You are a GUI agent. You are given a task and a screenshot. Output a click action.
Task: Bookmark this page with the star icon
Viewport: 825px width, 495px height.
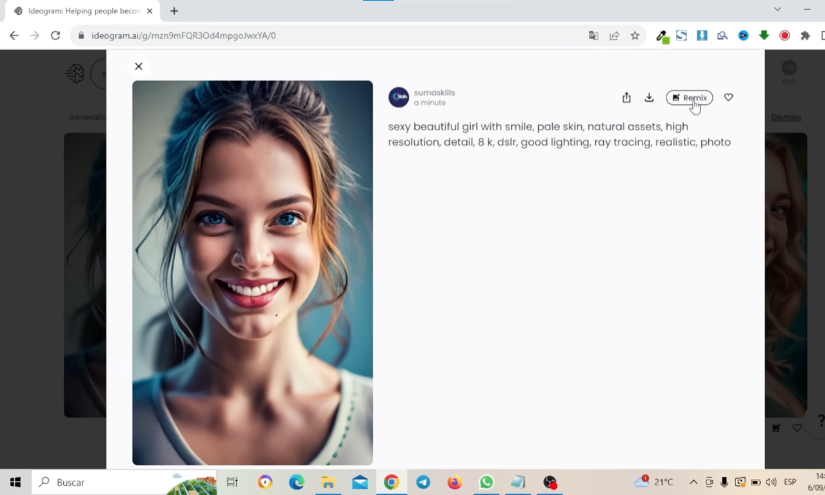click(x=634, y=35)
